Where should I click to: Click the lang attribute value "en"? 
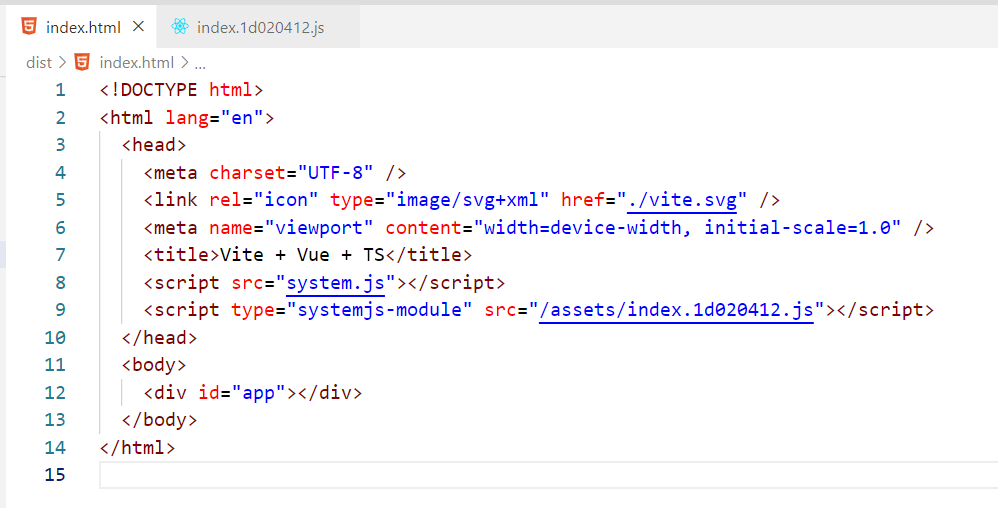(x=242, y=118)
